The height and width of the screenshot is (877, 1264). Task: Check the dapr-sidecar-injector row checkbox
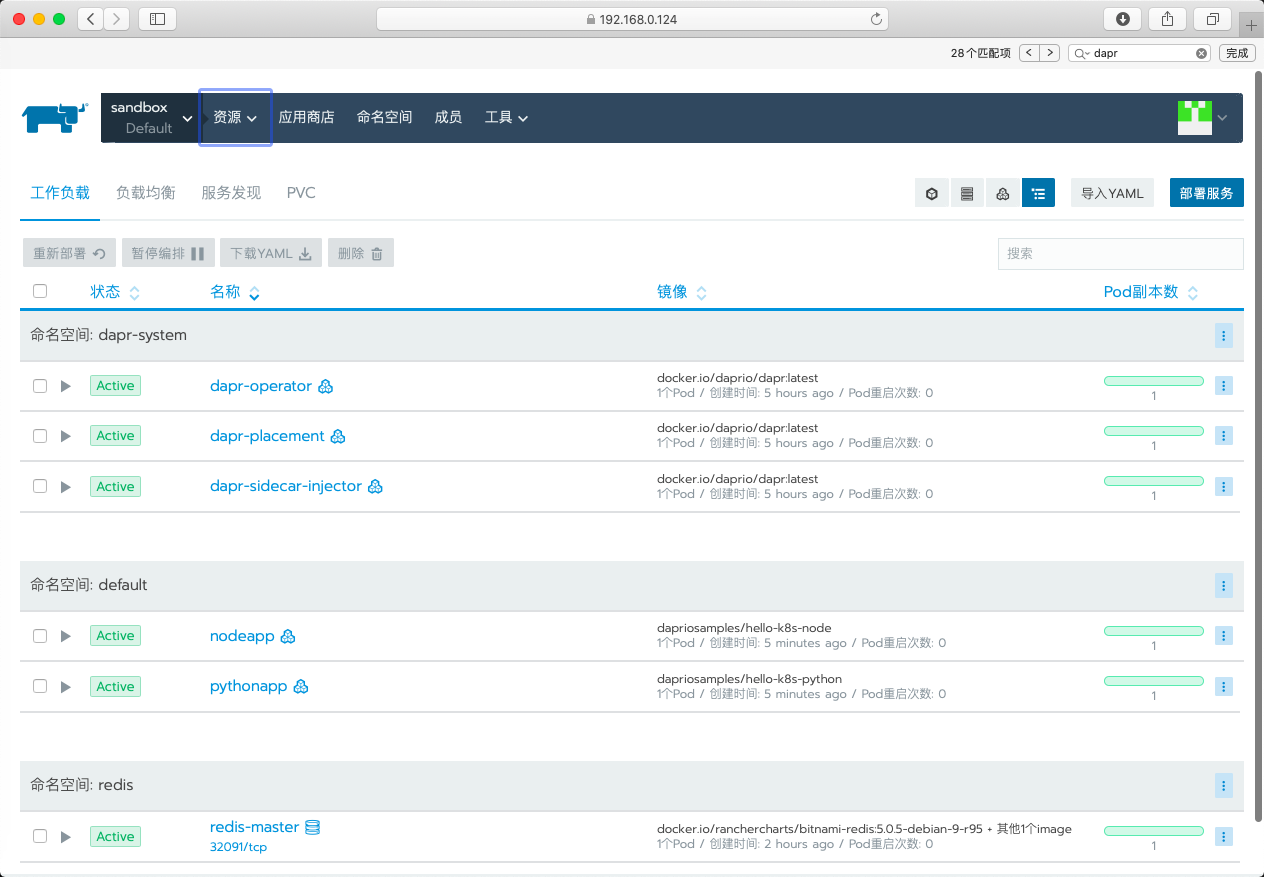coord(40,486)
